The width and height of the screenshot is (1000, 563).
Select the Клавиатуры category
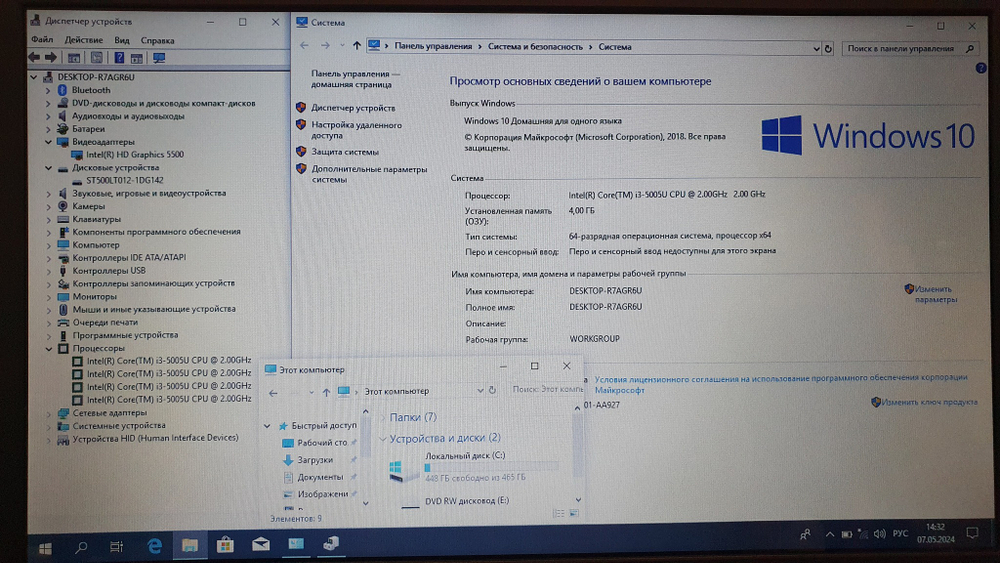click(96, 219)
